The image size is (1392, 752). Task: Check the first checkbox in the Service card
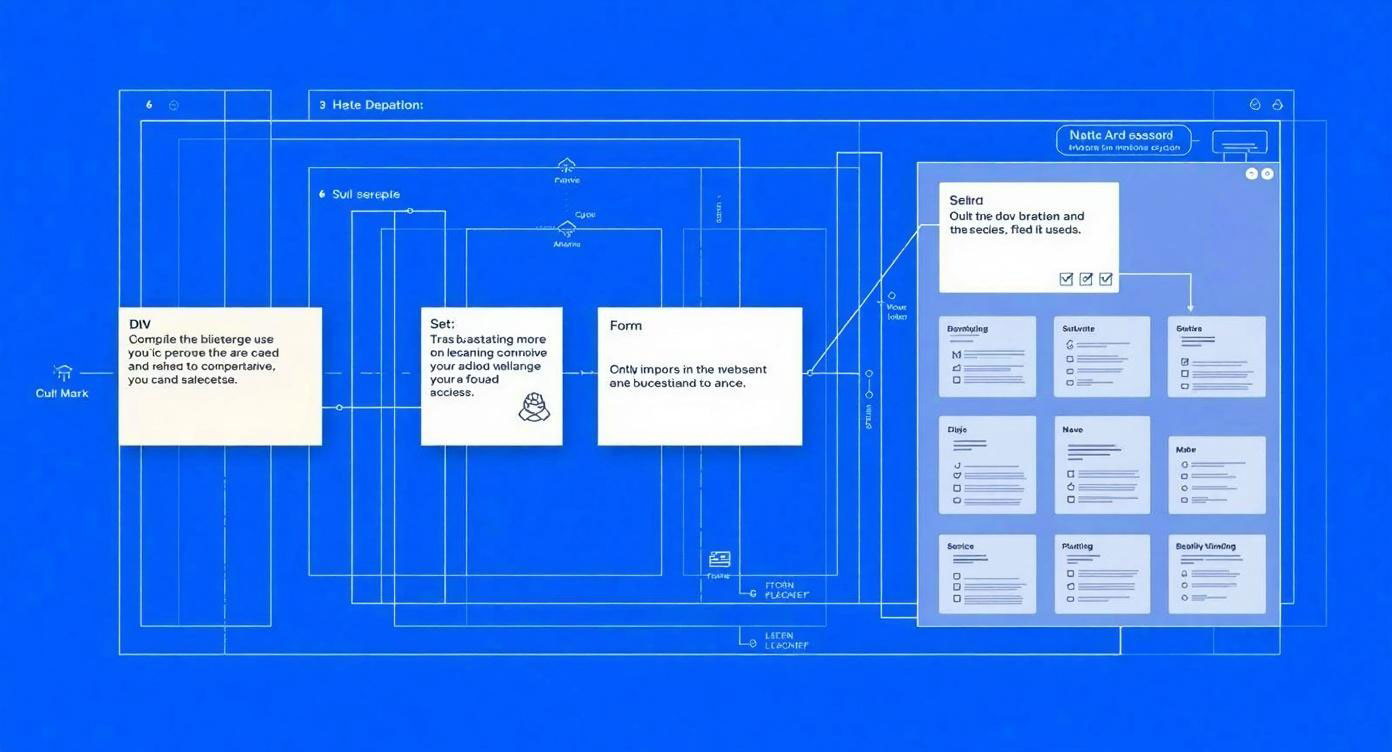tap(957, 577)
